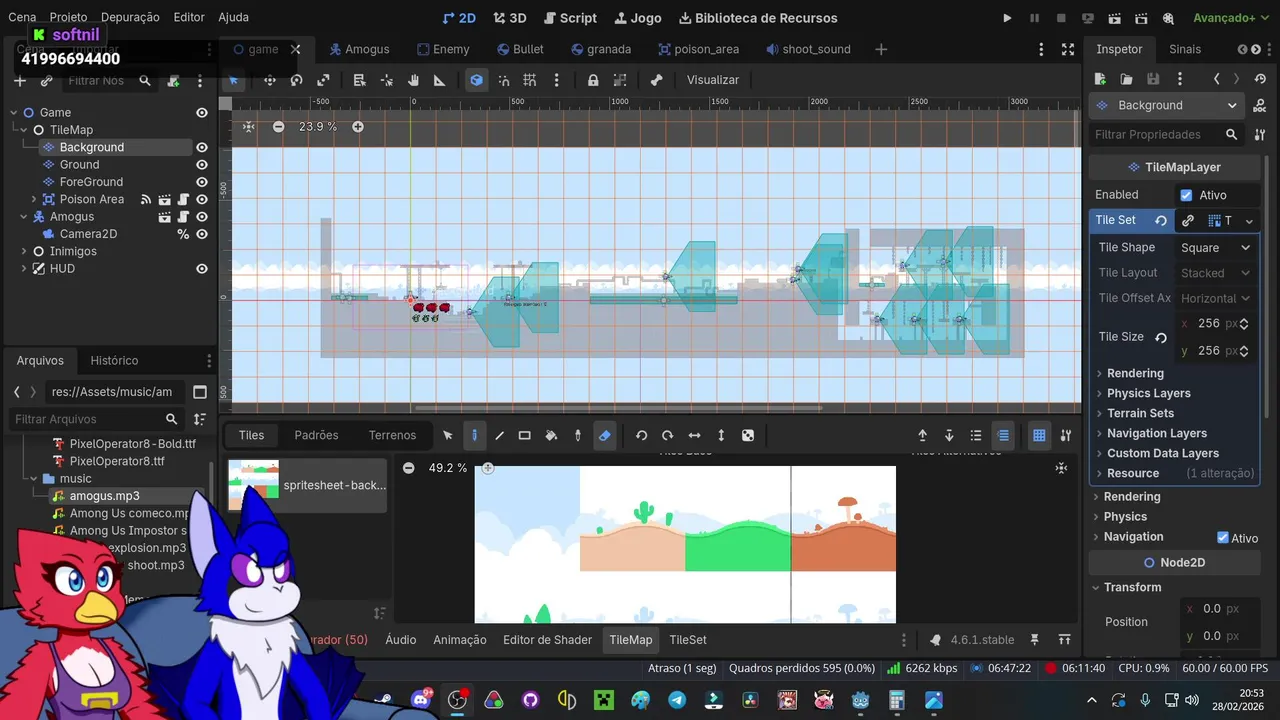Select the TileMap paint pencil tool

474,436
